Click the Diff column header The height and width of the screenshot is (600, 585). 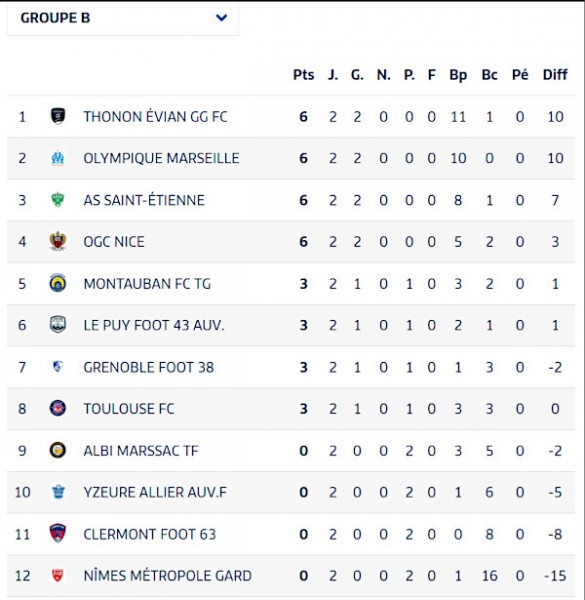tap(555, 75)
